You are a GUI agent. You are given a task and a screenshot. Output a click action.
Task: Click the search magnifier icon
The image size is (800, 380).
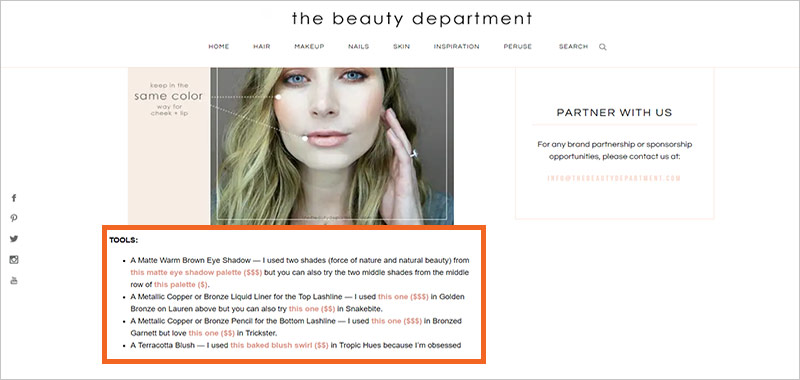(x=603, y=47)
